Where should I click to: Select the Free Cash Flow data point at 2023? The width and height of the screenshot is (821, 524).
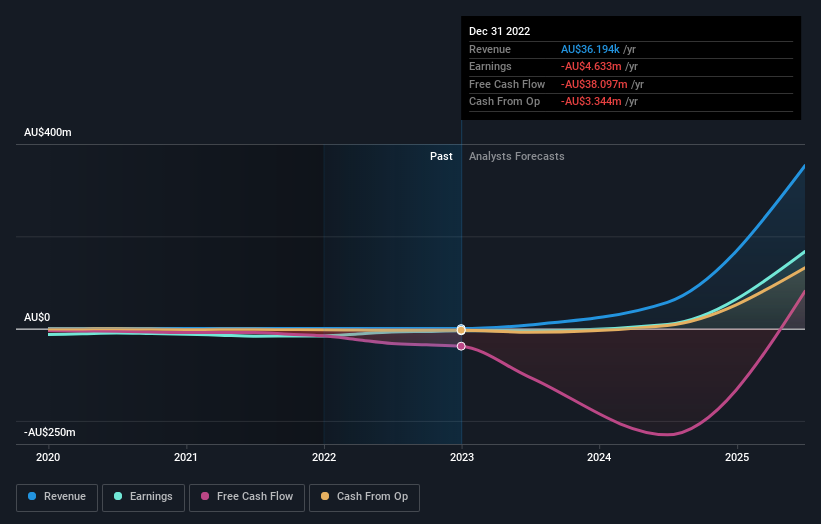tap(461, 346)
